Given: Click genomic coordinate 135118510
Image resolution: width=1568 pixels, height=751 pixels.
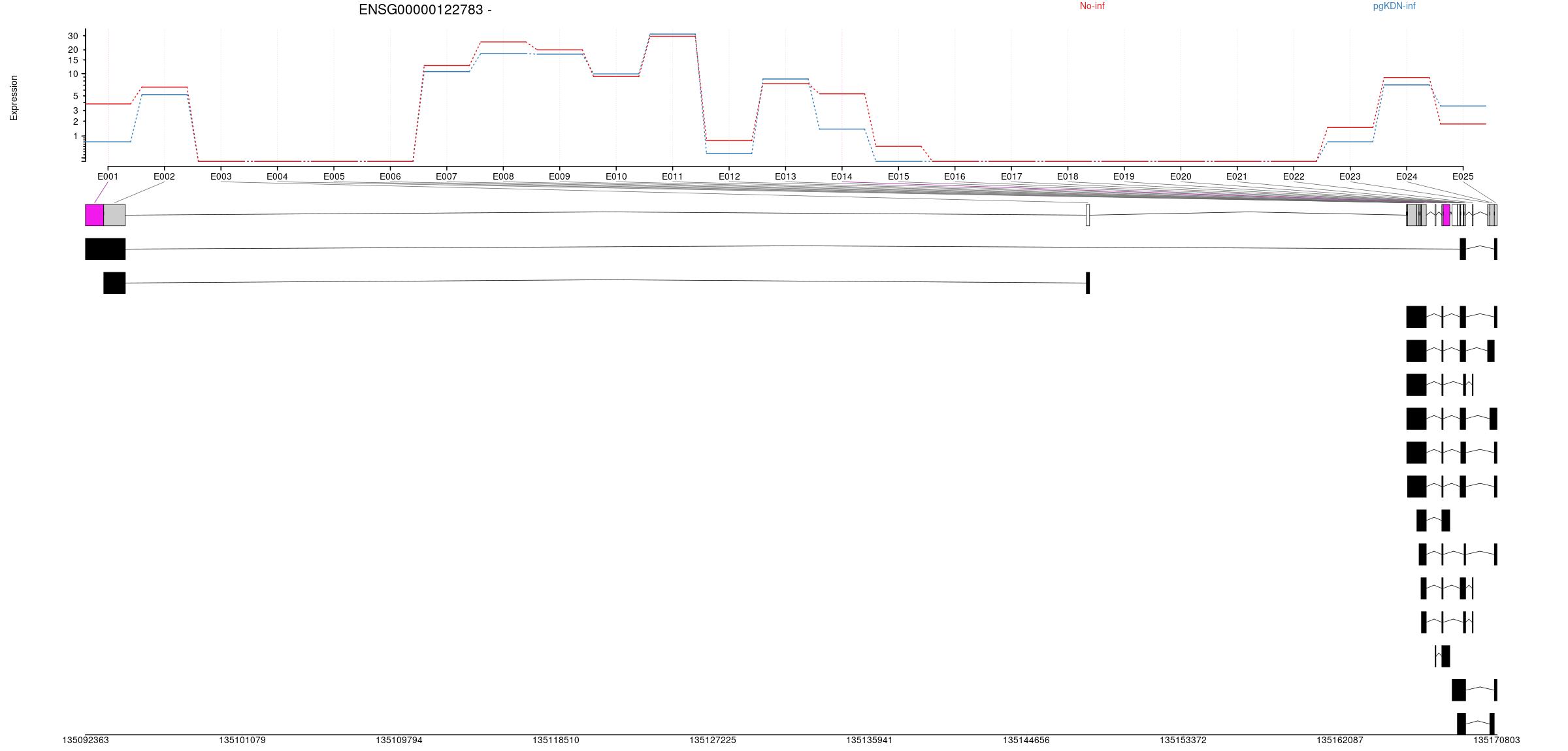Looking at the screenshot, I should [556, 740].
